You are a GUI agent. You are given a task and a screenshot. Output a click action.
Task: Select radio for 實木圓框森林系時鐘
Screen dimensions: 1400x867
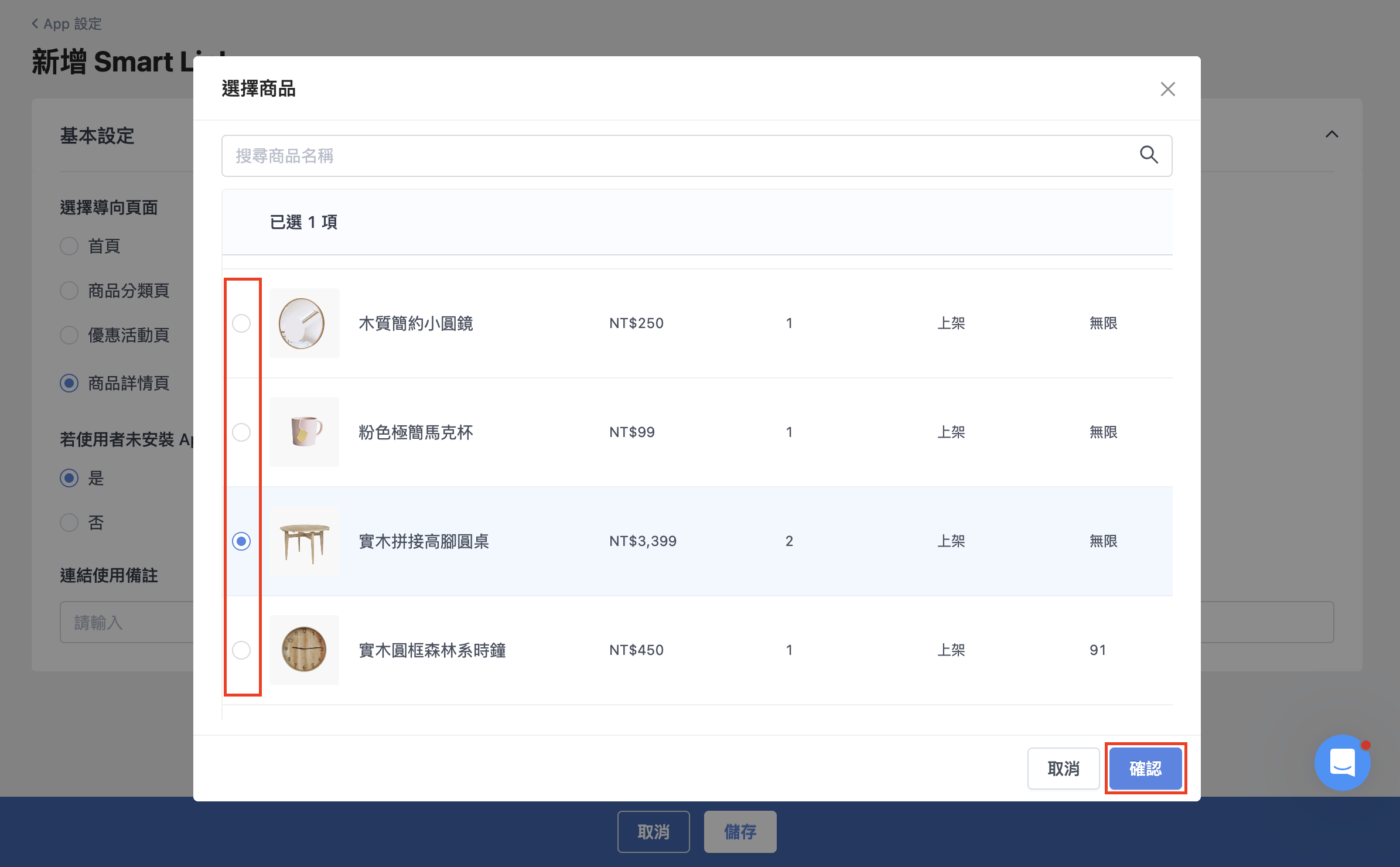(x=241, y=650)
